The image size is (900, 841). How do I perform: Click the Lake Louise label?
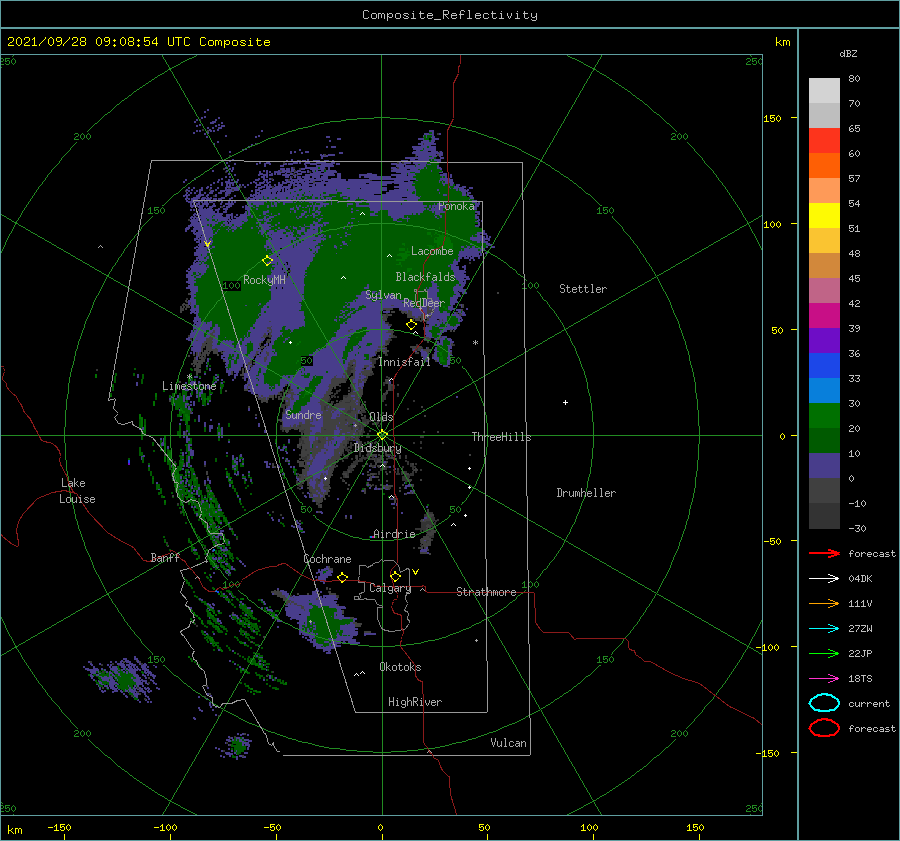point(77,491)
